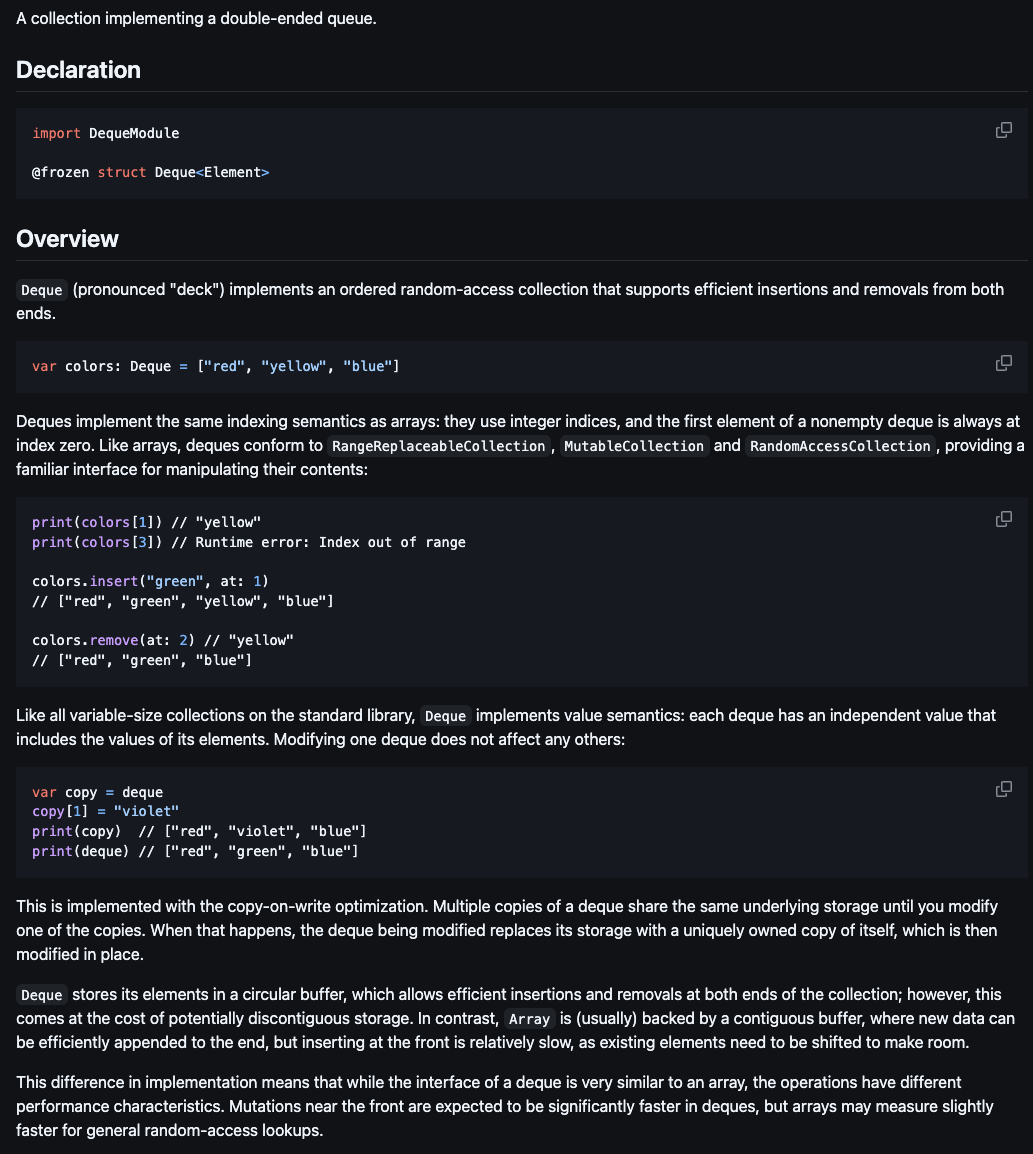Viewport: 1033px width, 1154px height.
Task: Click the colors.remove(at: 2) code line
Action: (163, 640)
